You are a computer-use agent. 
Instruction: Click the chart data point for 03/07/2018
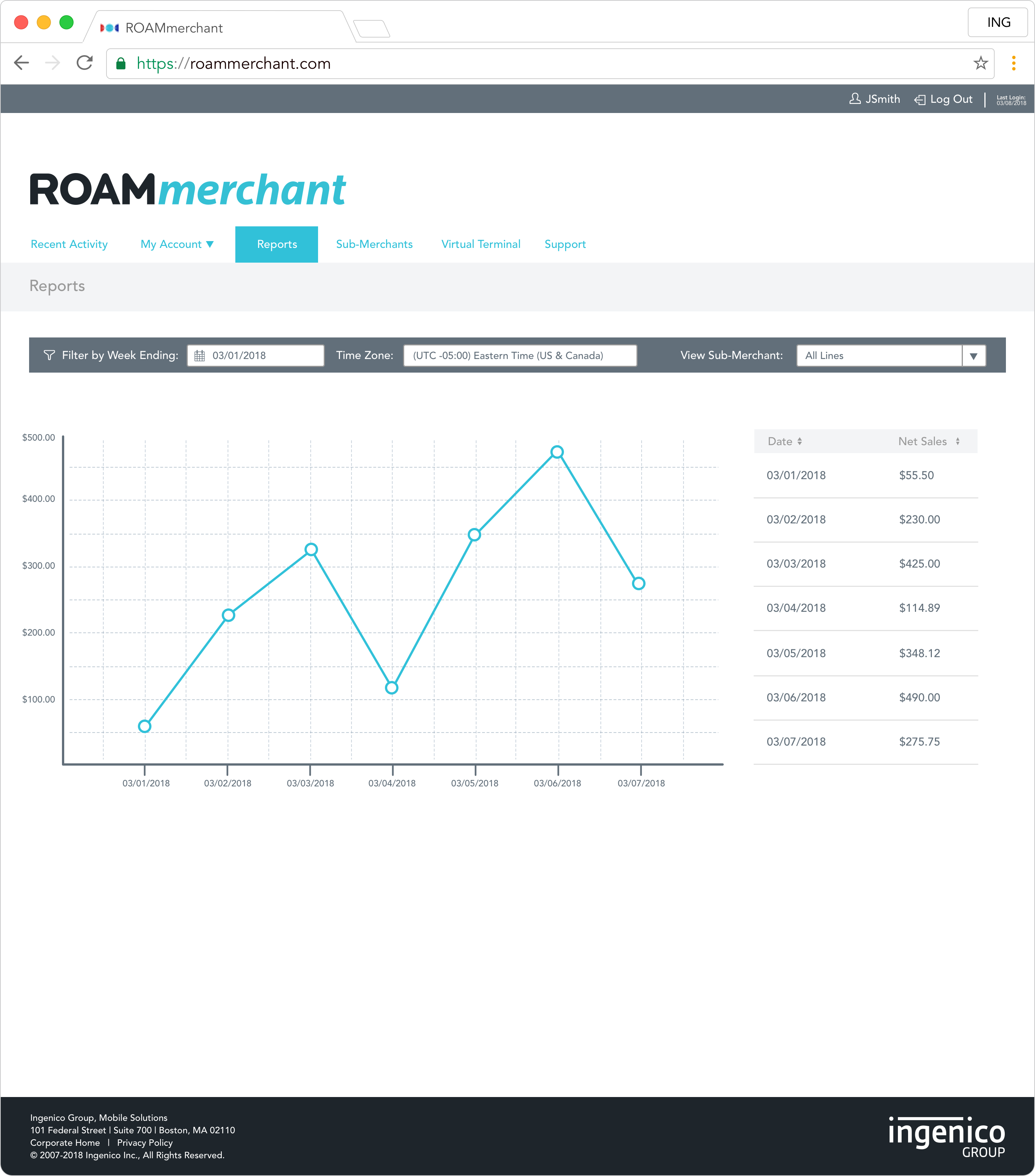point(639,583)
